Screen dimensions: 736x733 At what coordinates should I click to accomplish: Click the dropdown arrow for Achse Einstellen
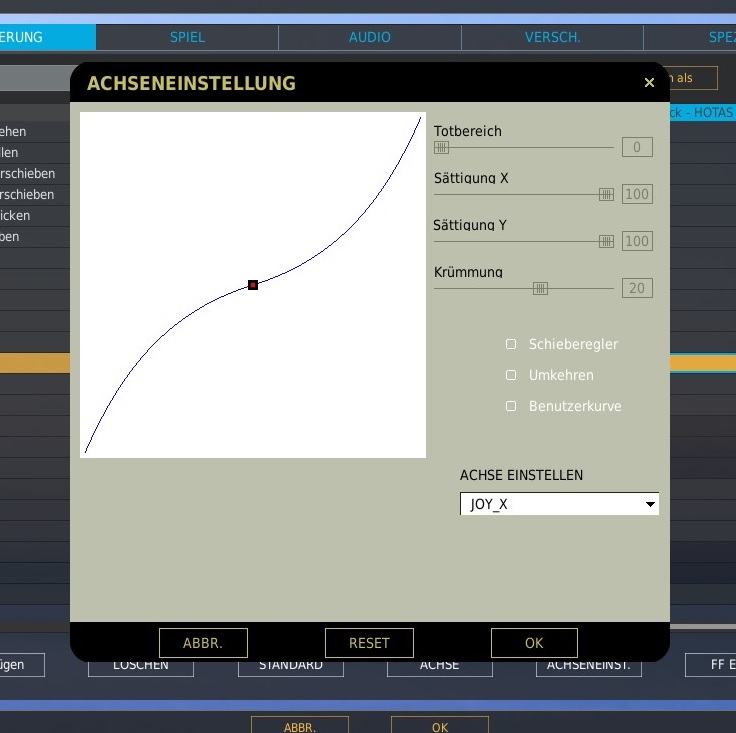(650, 504)
